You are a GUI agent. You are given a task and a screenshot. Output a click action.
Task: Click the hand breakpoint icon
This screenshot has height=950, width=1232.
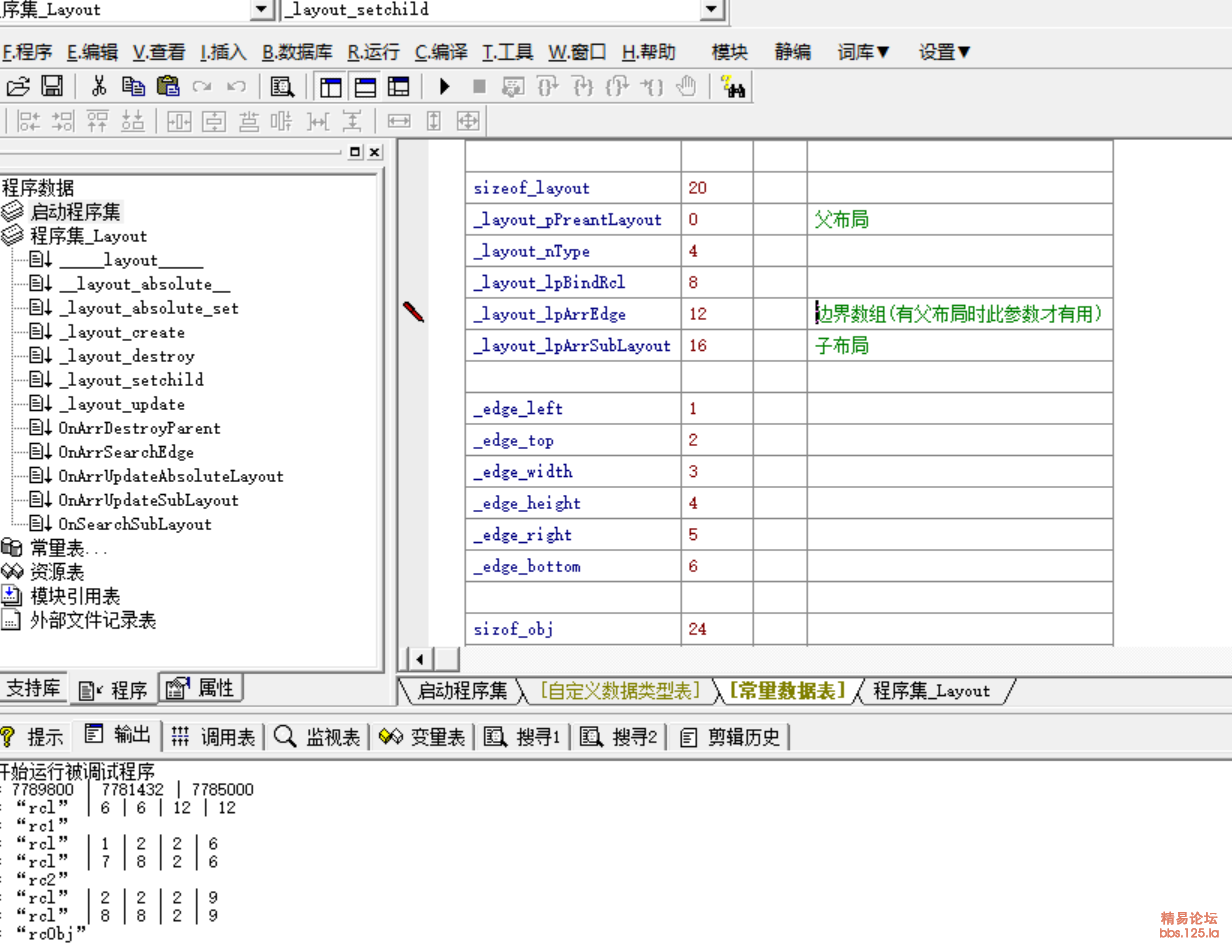click(686, 87)
